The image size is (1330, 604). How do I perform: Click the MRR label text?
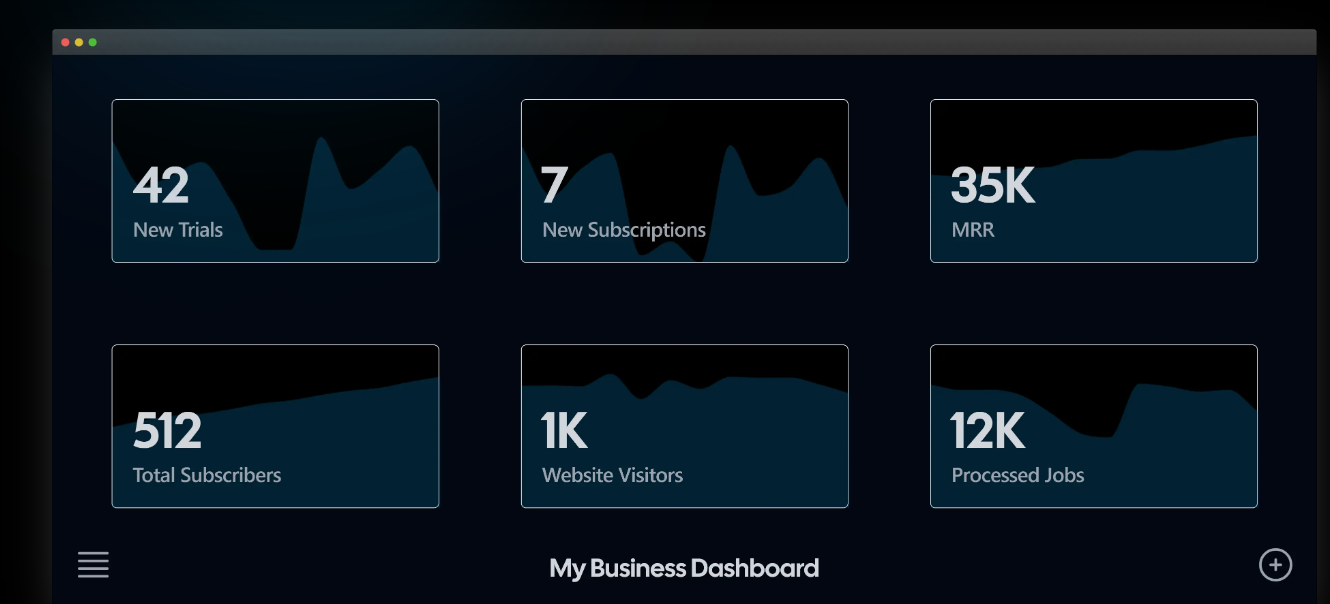point(973,230)
